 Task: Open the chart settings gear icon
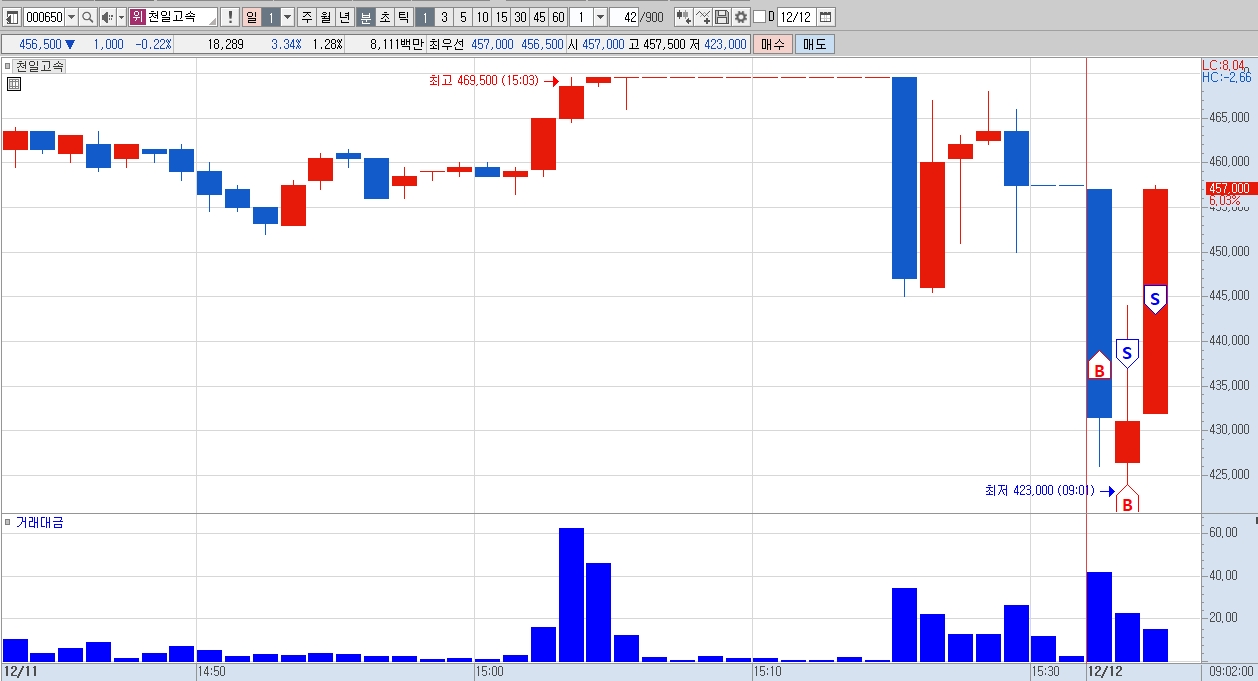[741, 17]
